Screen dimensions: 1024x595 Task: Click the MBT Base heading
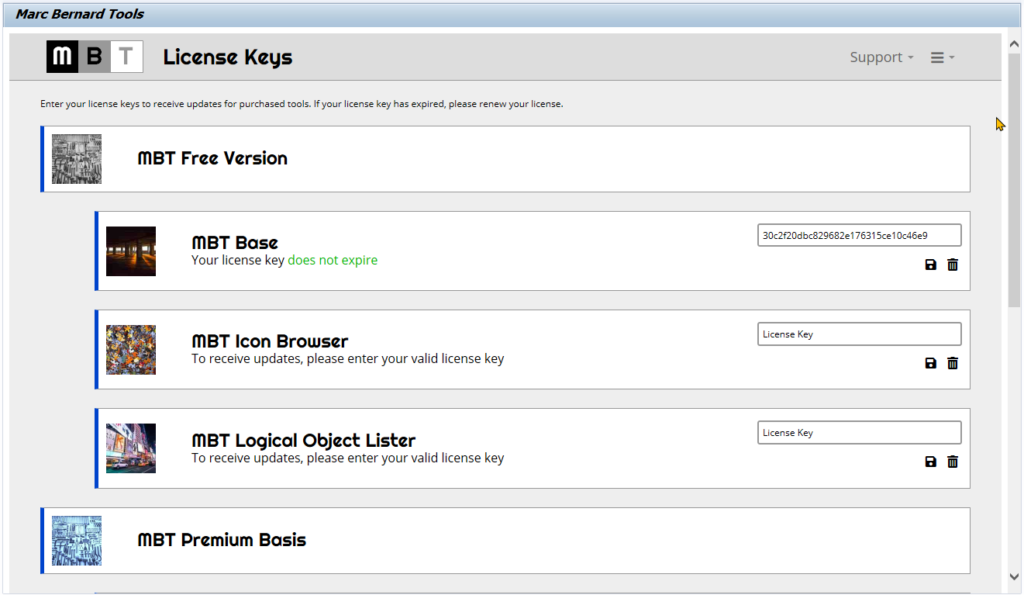(x=235, y=242)
